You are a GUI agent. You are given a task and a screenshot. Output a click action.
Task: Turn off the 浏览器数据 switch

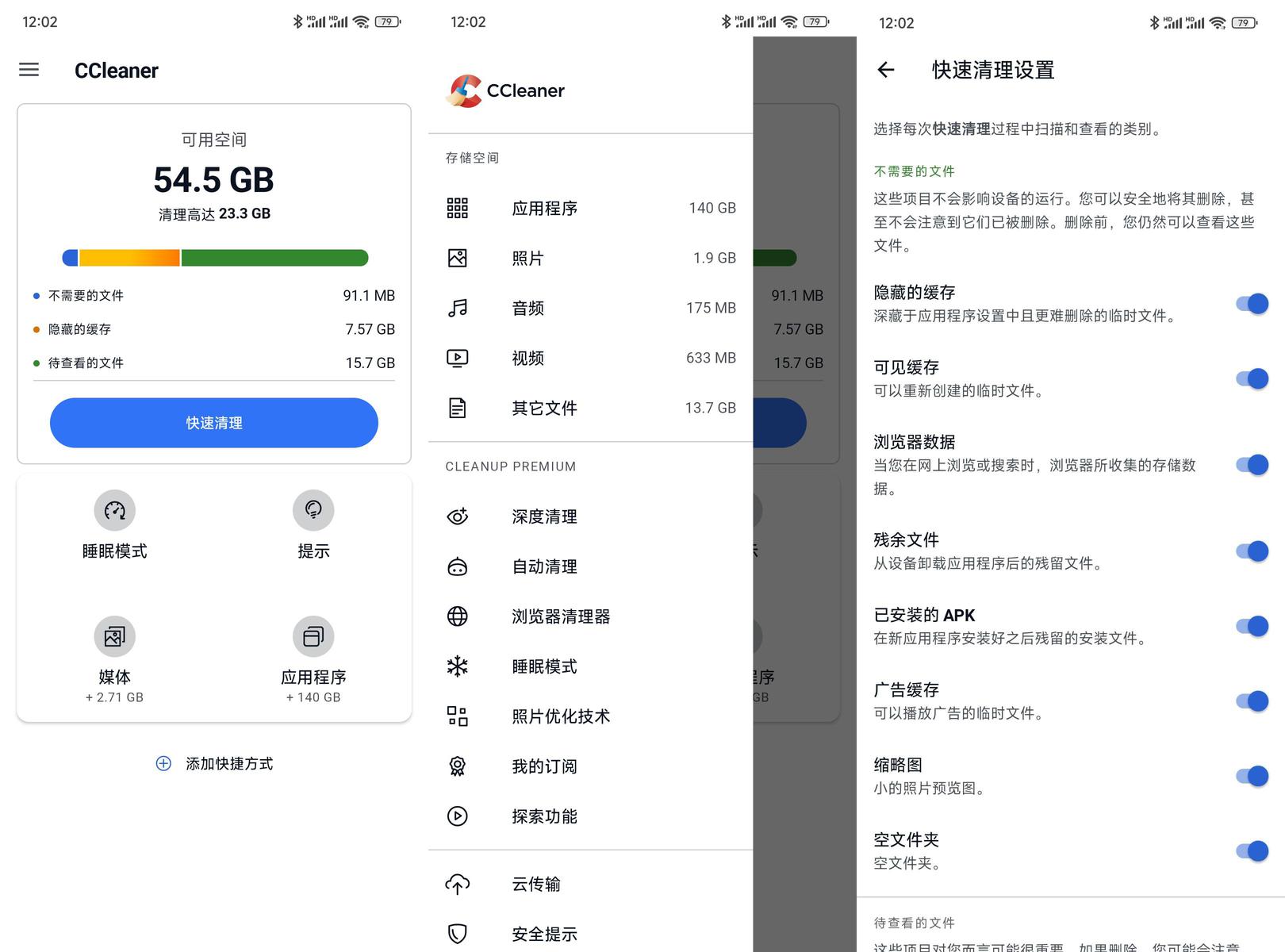click(x=1252, y=465)
